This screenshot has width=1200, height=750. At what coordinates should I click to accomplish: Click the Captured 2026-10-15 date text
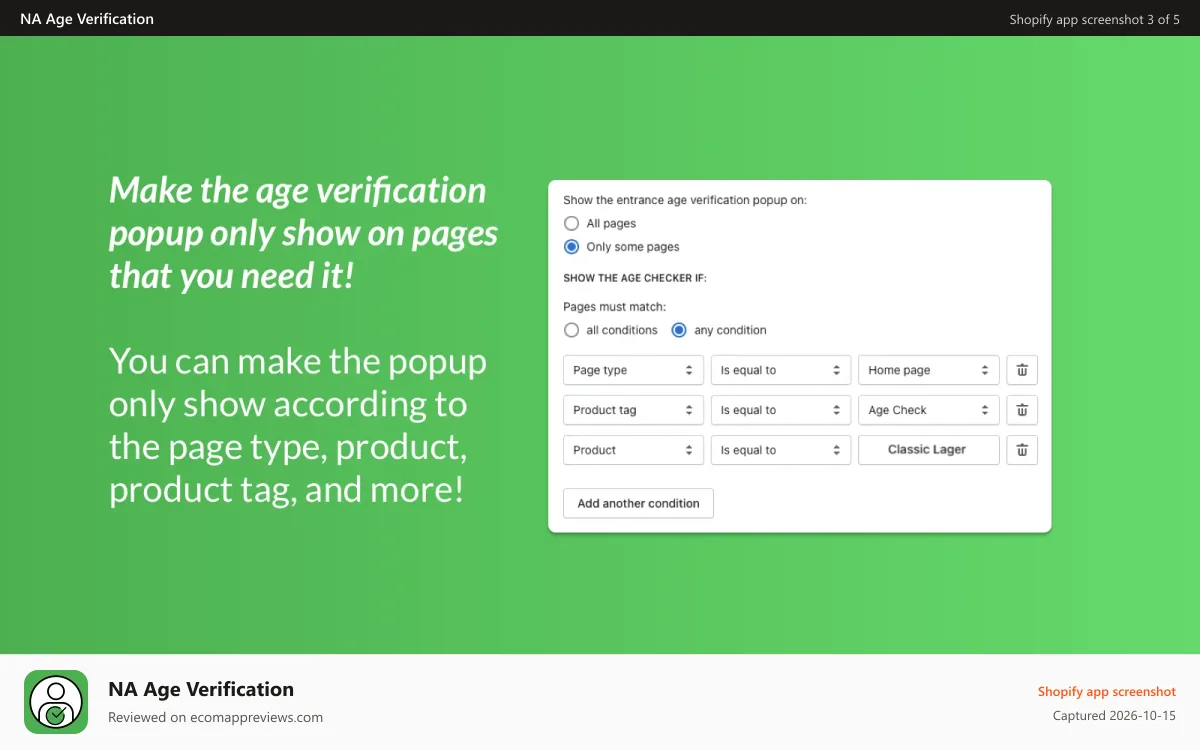[x=1114, y=716]
